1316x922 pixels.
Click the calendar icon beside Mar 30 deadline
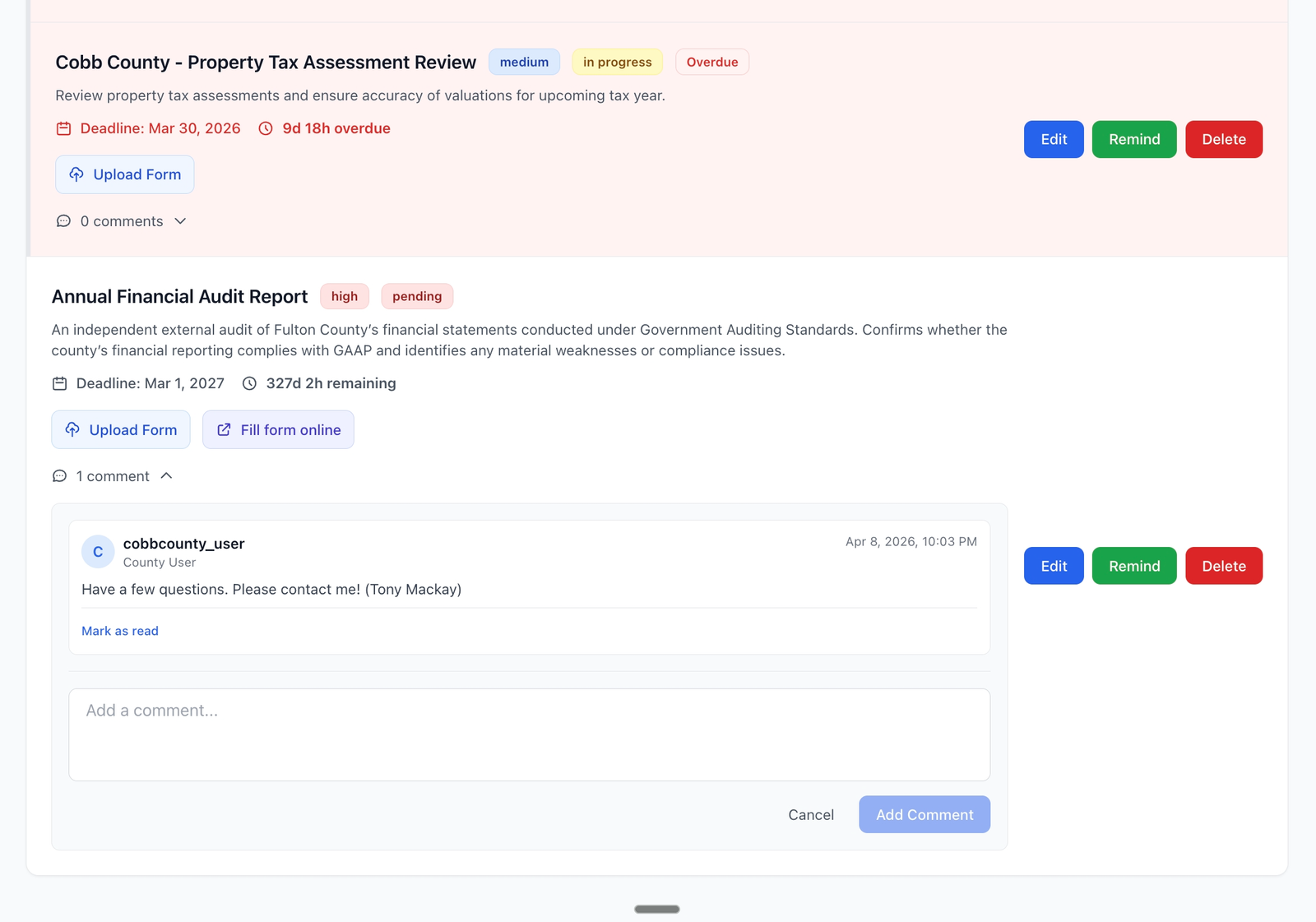tap(63, 128)
